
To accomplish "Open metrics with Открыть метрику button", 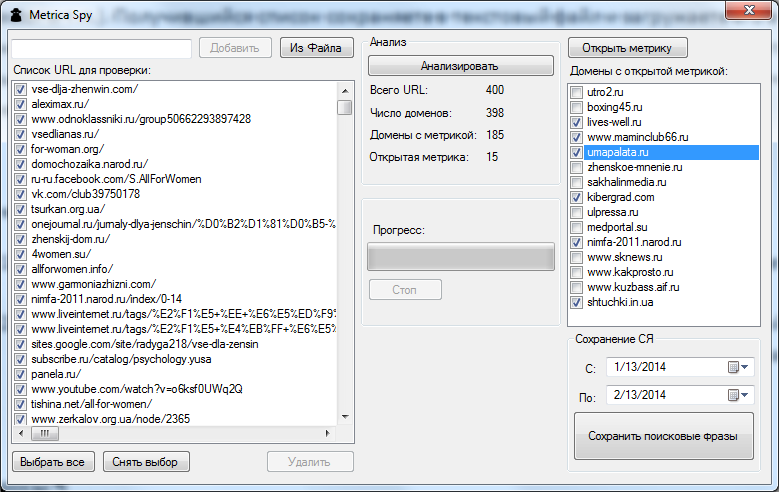I will coord(627,48).
